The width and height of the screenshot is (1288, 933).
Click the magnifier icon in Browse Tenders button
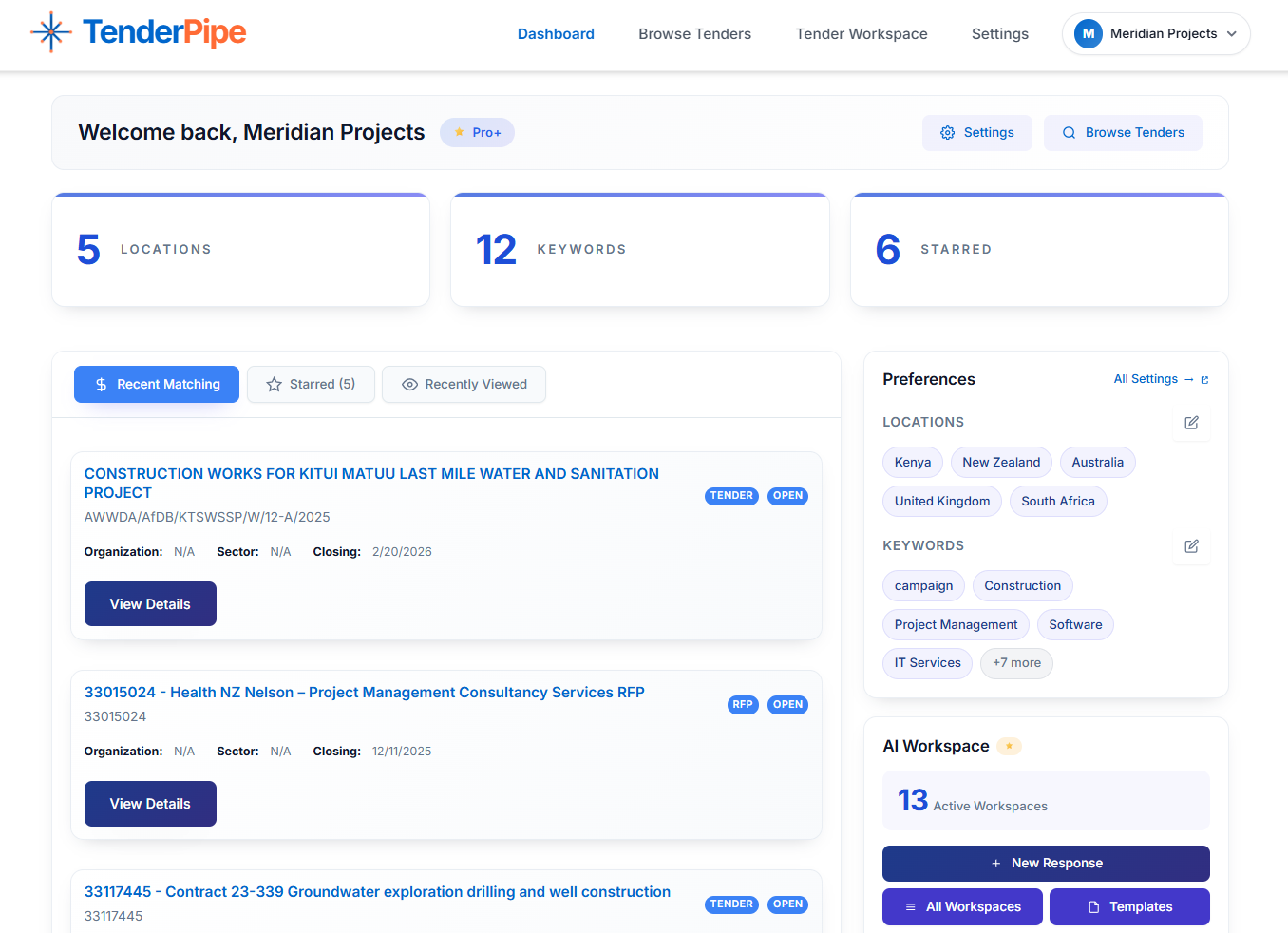tap(1070, 133)
